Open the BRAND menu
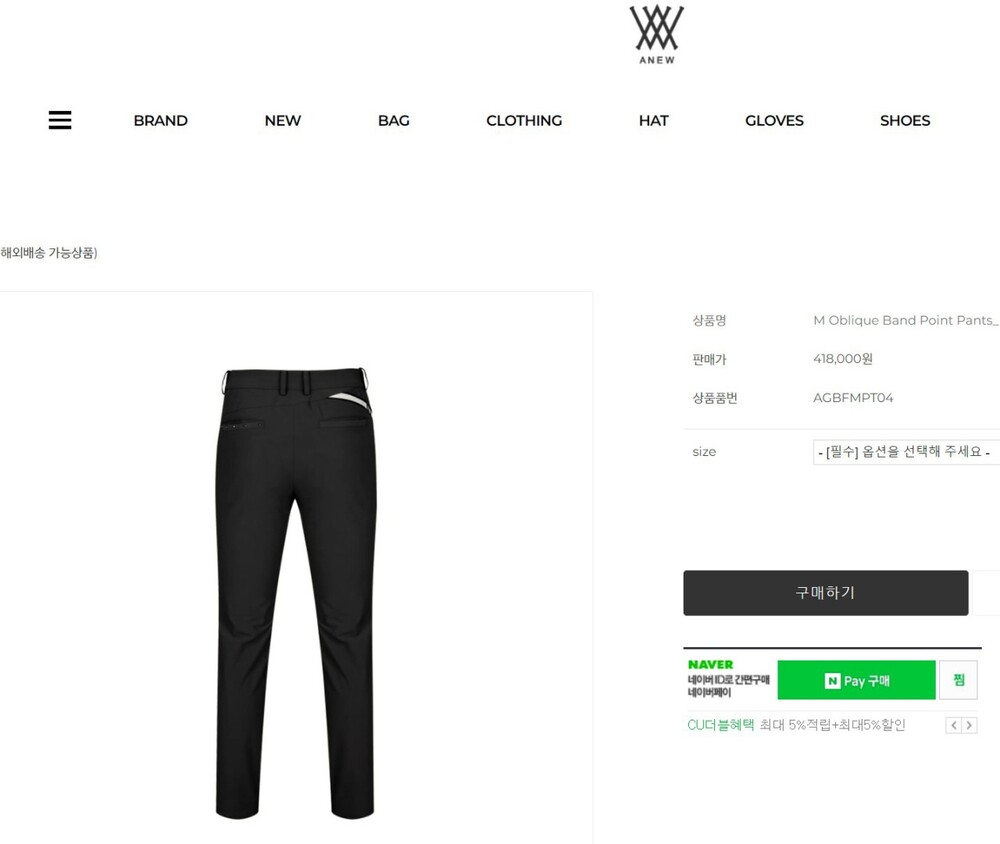Viewport: 1000px width, 844px height. (161, 121)
